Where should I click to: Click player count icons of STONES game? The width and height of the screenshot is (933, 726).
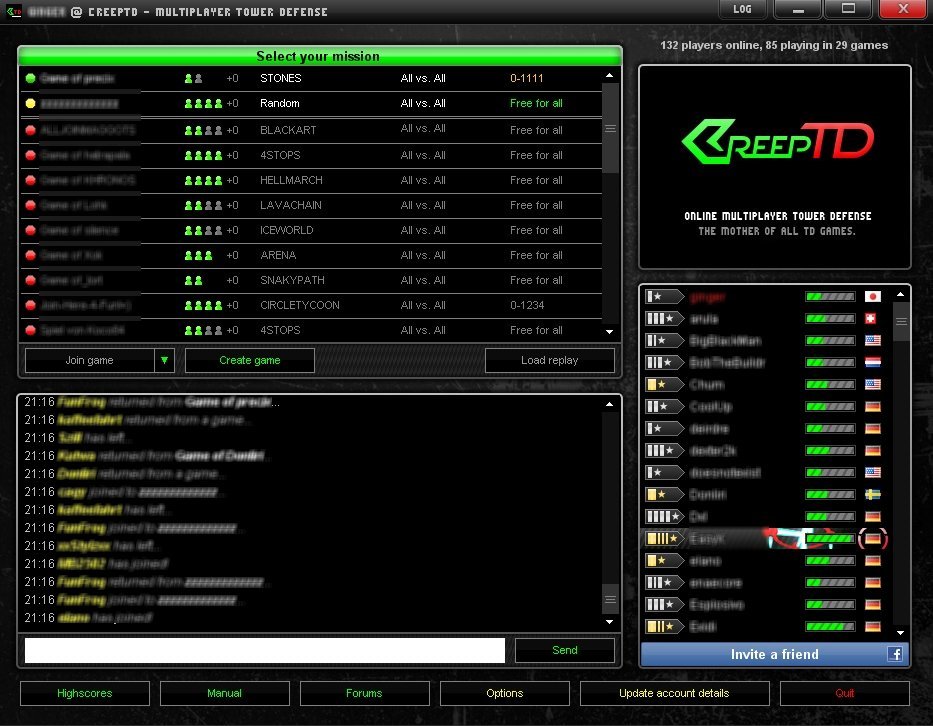pos(193,78)
